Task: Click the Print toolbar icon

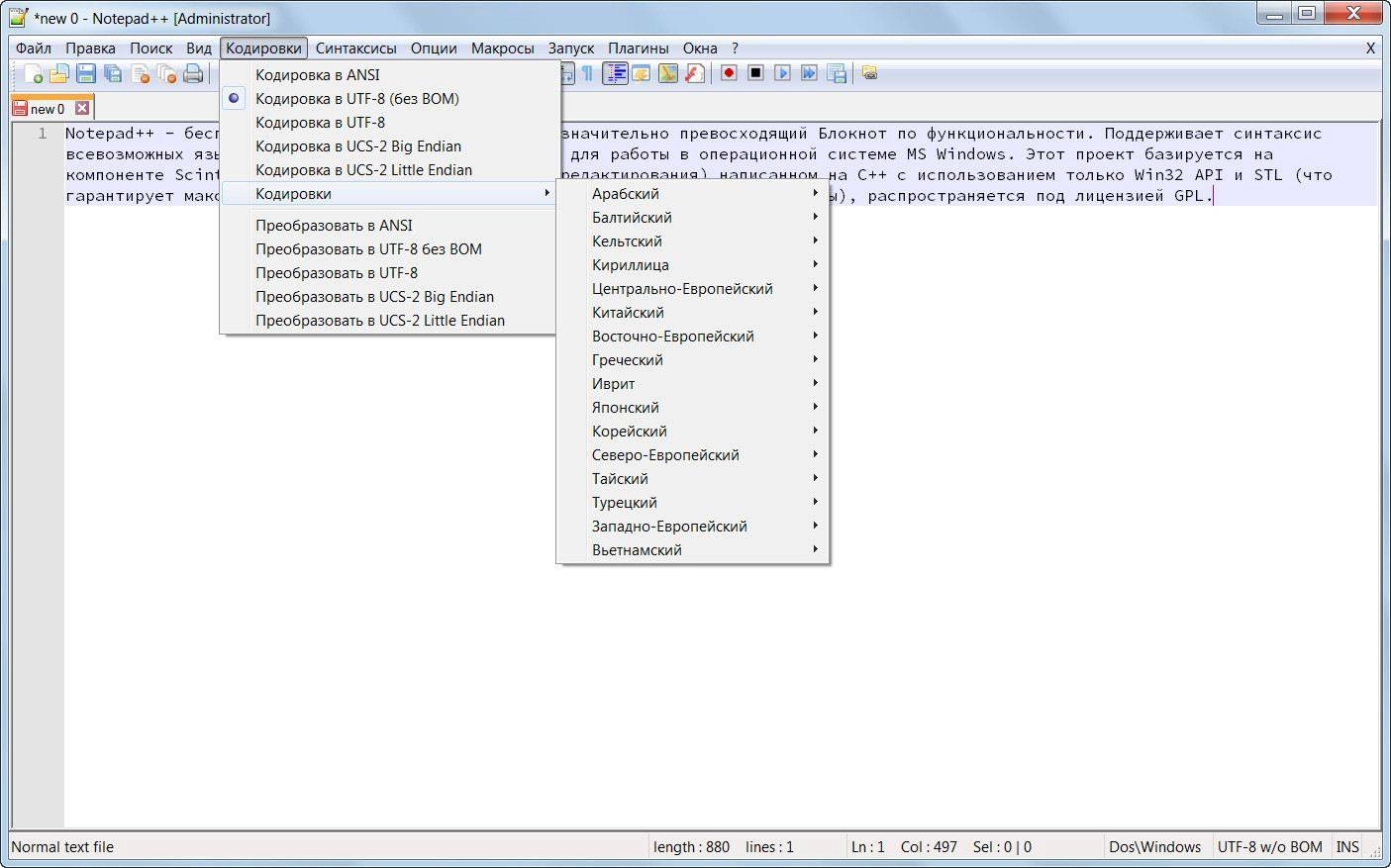Action: point(193,73)
